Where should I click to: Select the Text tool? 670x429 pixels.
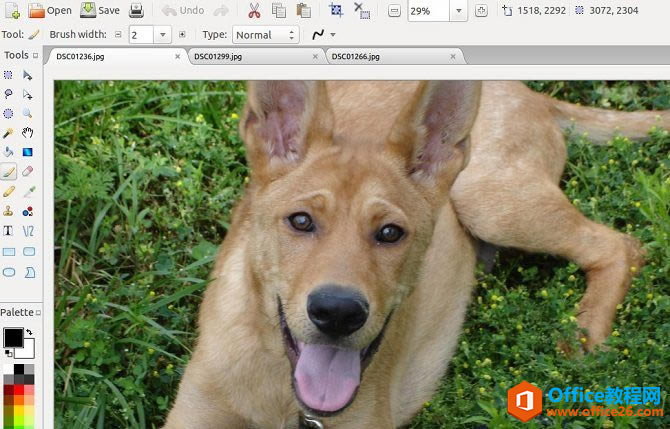point(8,231)
